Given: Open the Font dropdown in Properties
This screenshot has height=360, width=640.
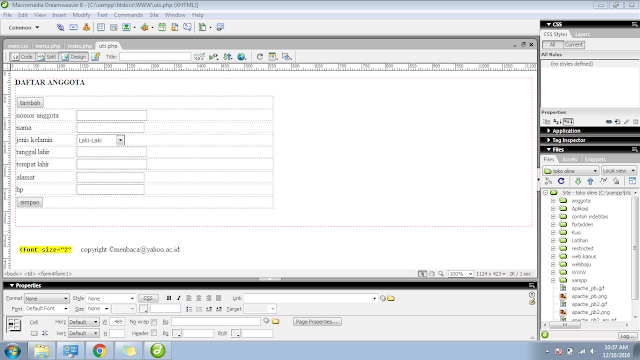Looking at the screenshot, I should 46,309.
